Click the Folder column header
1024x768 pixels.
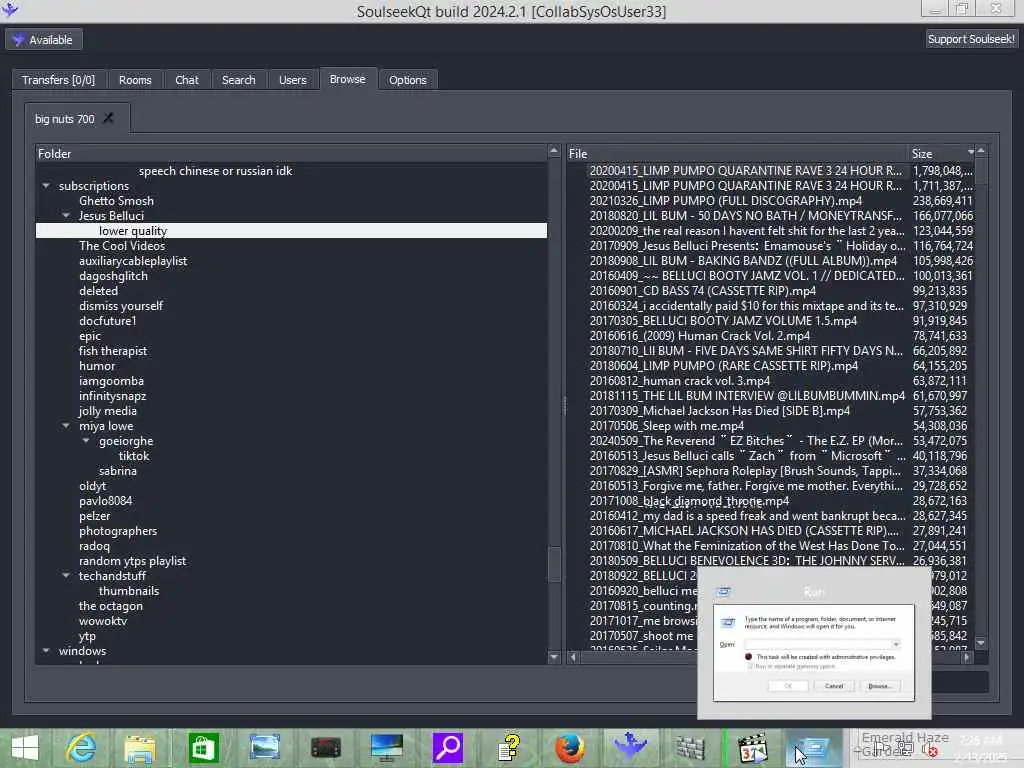pos(291,153)
